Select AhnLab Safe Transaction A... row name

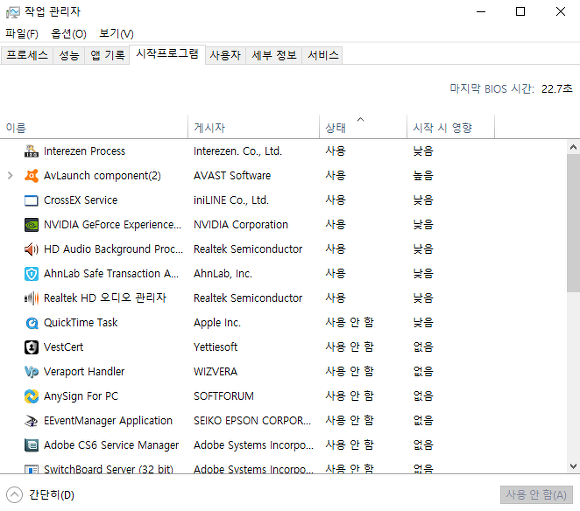[111, 273]
